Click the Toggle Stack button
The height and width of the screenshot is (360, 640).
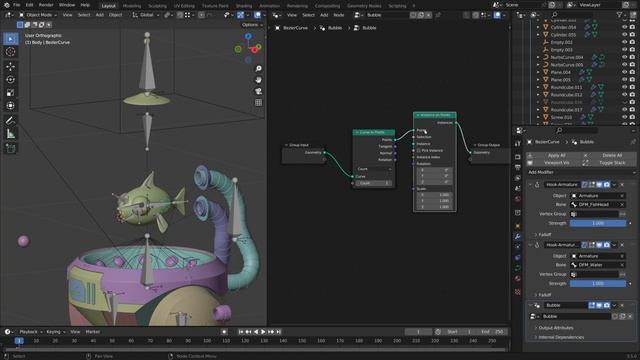(x=609, y=162)
